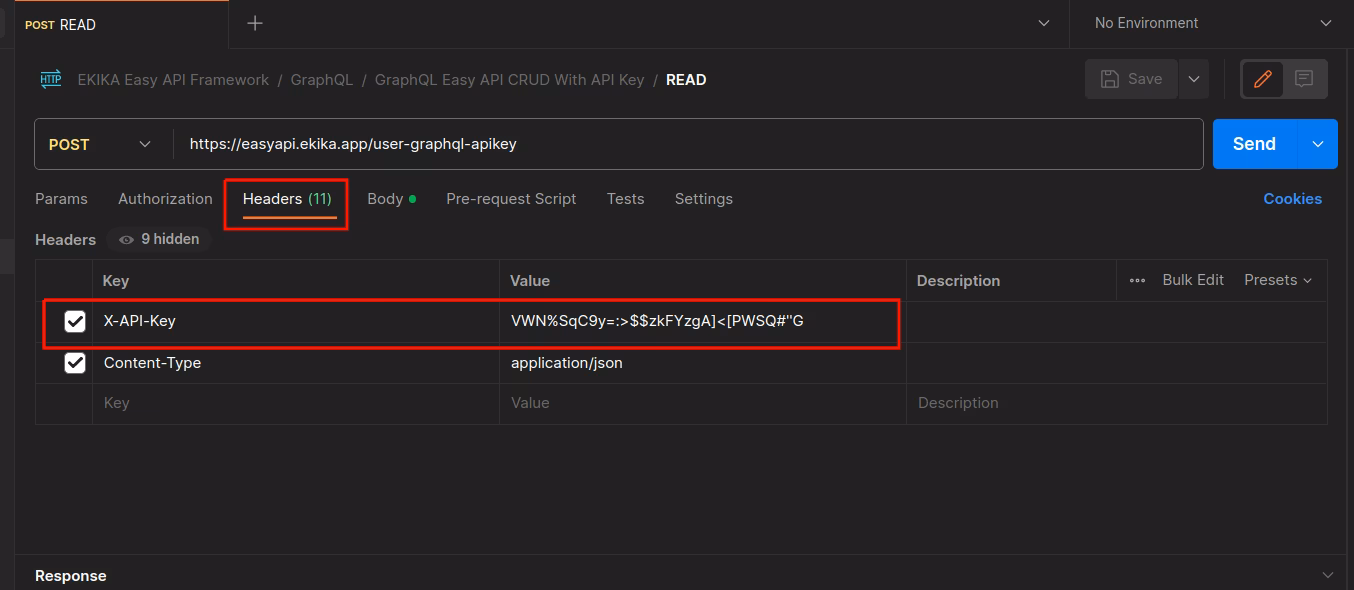Switch to the Authorization tab
The image size is (1354, 590).
point(165,198)
